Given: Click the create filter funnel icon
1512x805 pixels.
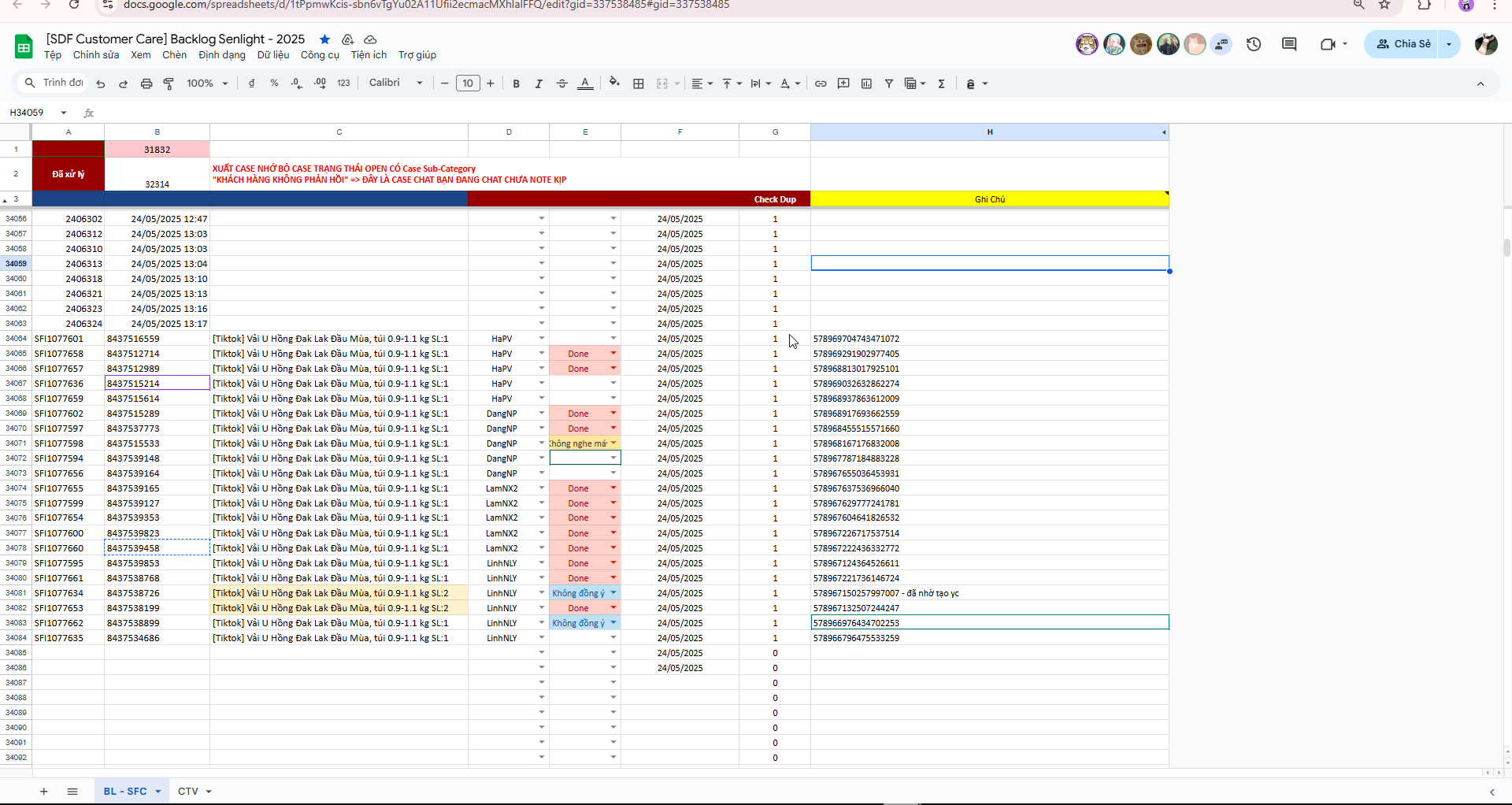Looking at the screenshot, I should click(x=889, y=83).
